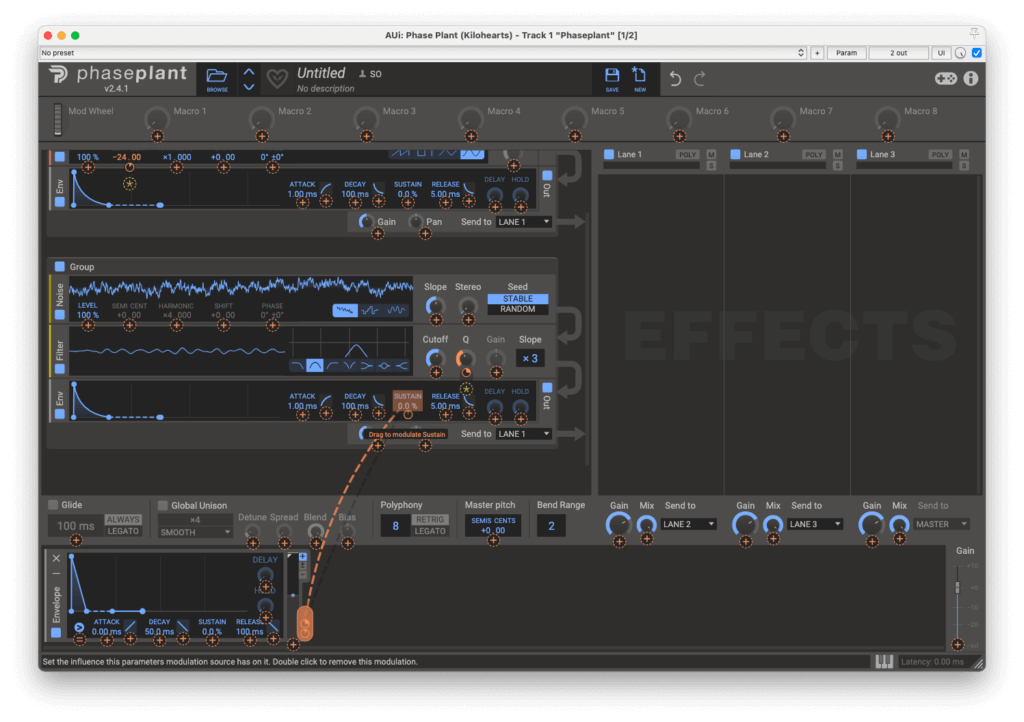
Task: Click the Bend Range value field
Action: click(551, 526)
